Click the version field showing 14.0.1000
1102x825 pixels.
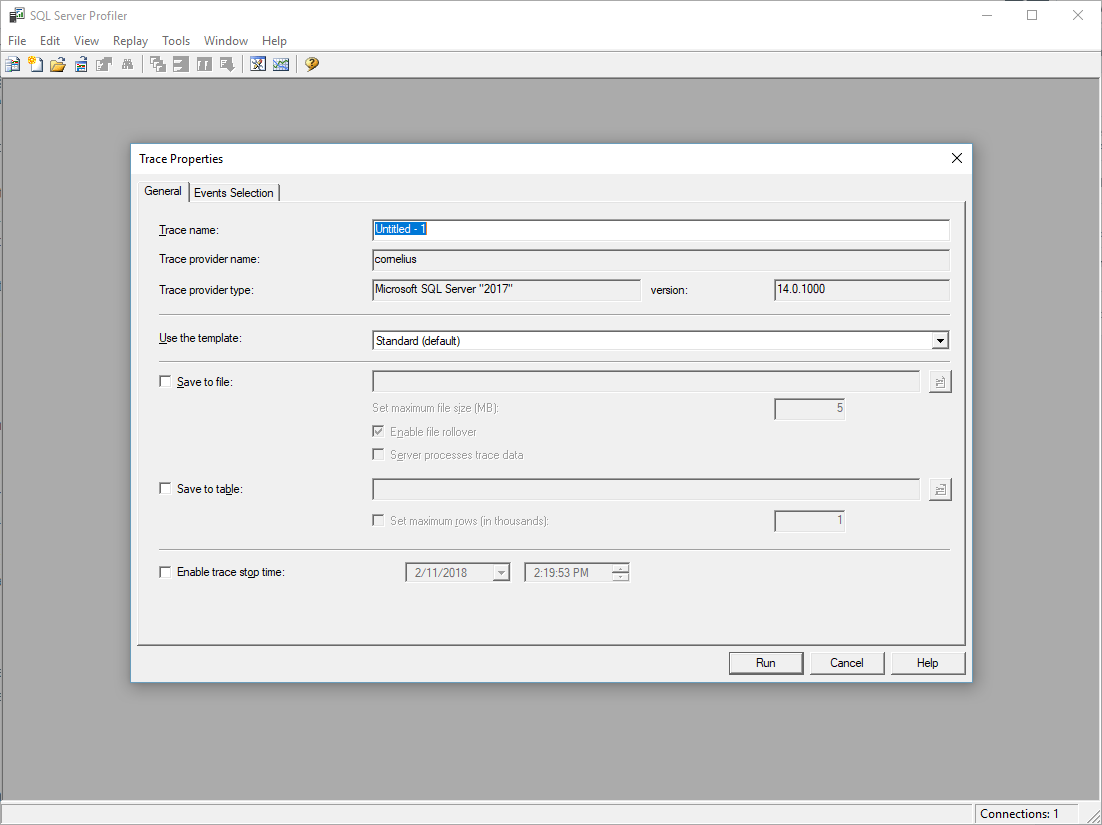point(862,290)
